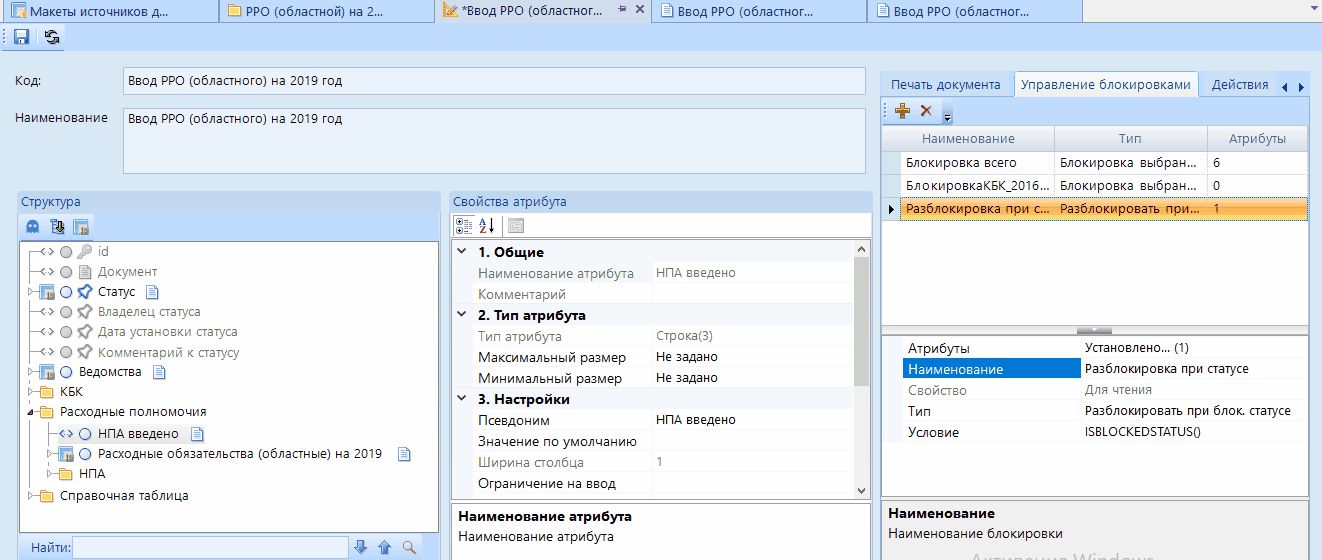Add a new lock with plus icon
Screen dimensions: 1322x560
coord(902,111)
